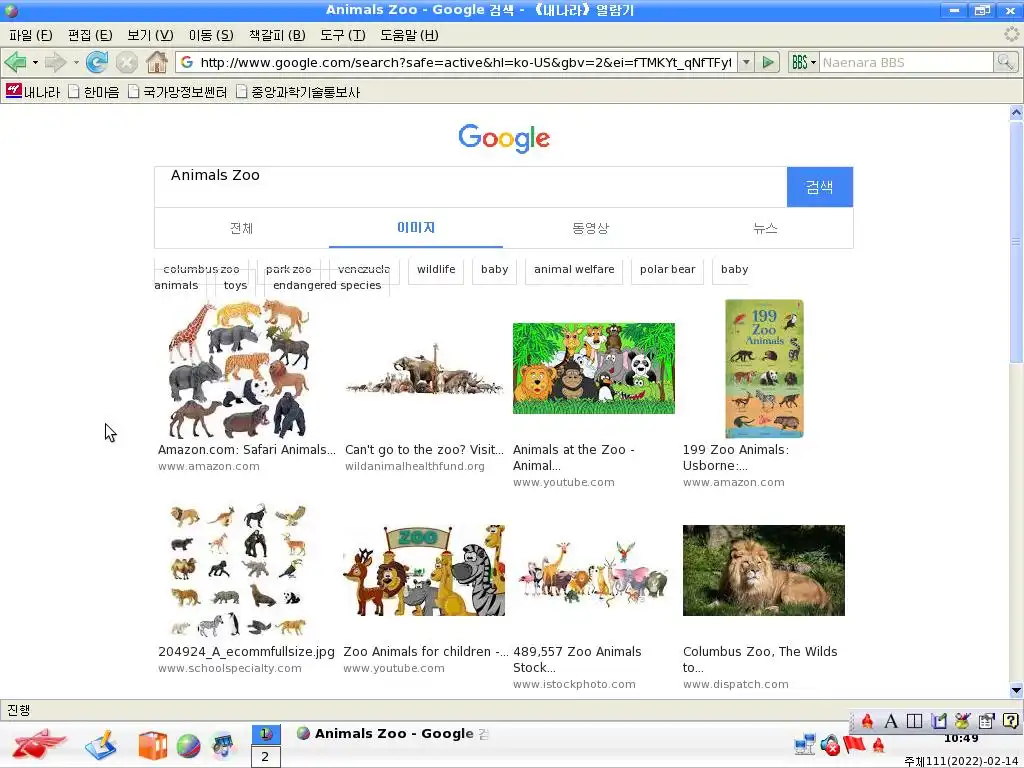The height and width of the screenshot is (768, 1024).
Task: Open the 도구 (T) tools menu
Action: tap(342, 35)
